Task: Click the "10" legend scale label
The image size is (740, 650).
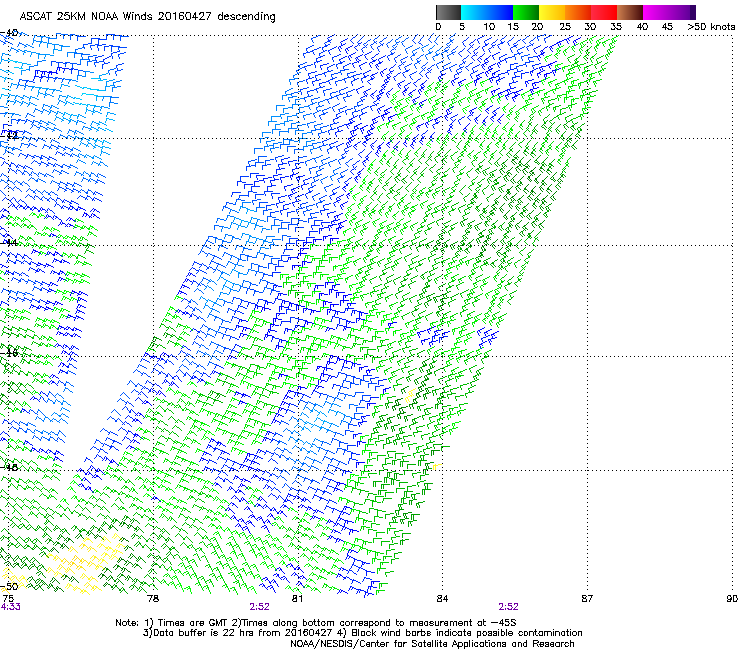Action: tap(489, 27)
